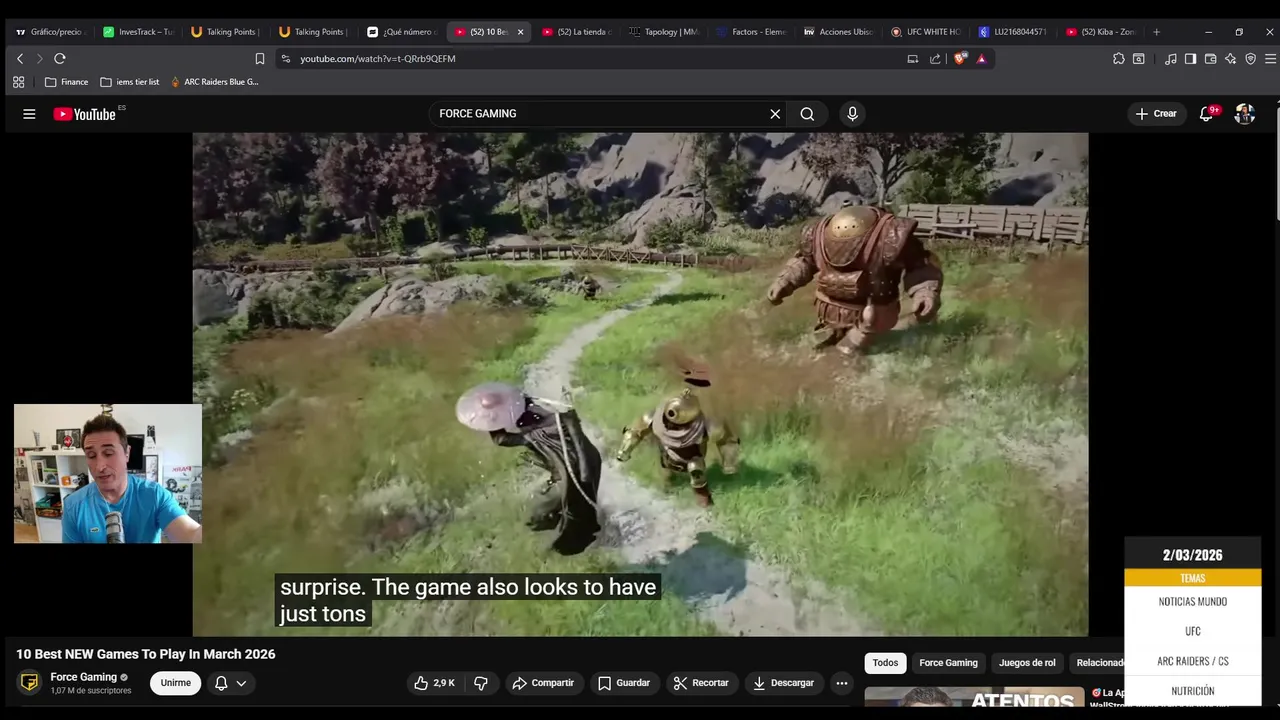The height and width of the screenshot is (720, 1280).
Task: Select the Relacionado filter chip
Action: pos(1097,663)
